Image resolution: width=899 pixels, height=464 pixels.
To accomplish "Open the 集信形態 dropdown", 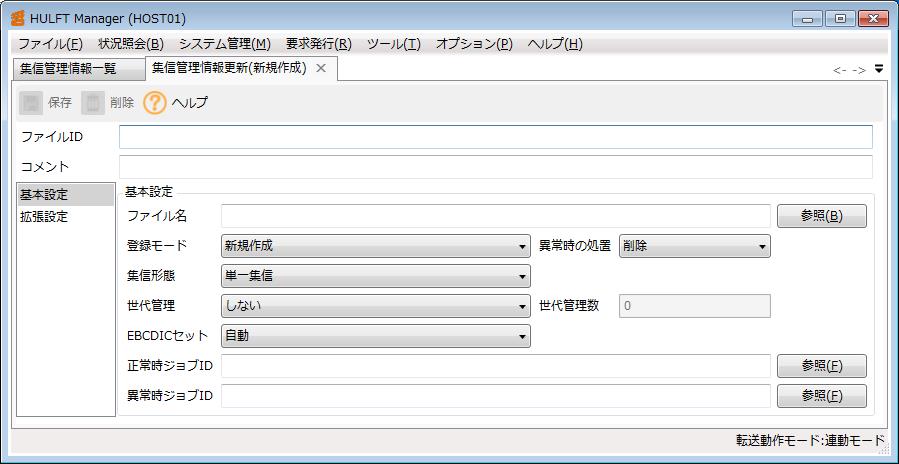I will point(376,276).
